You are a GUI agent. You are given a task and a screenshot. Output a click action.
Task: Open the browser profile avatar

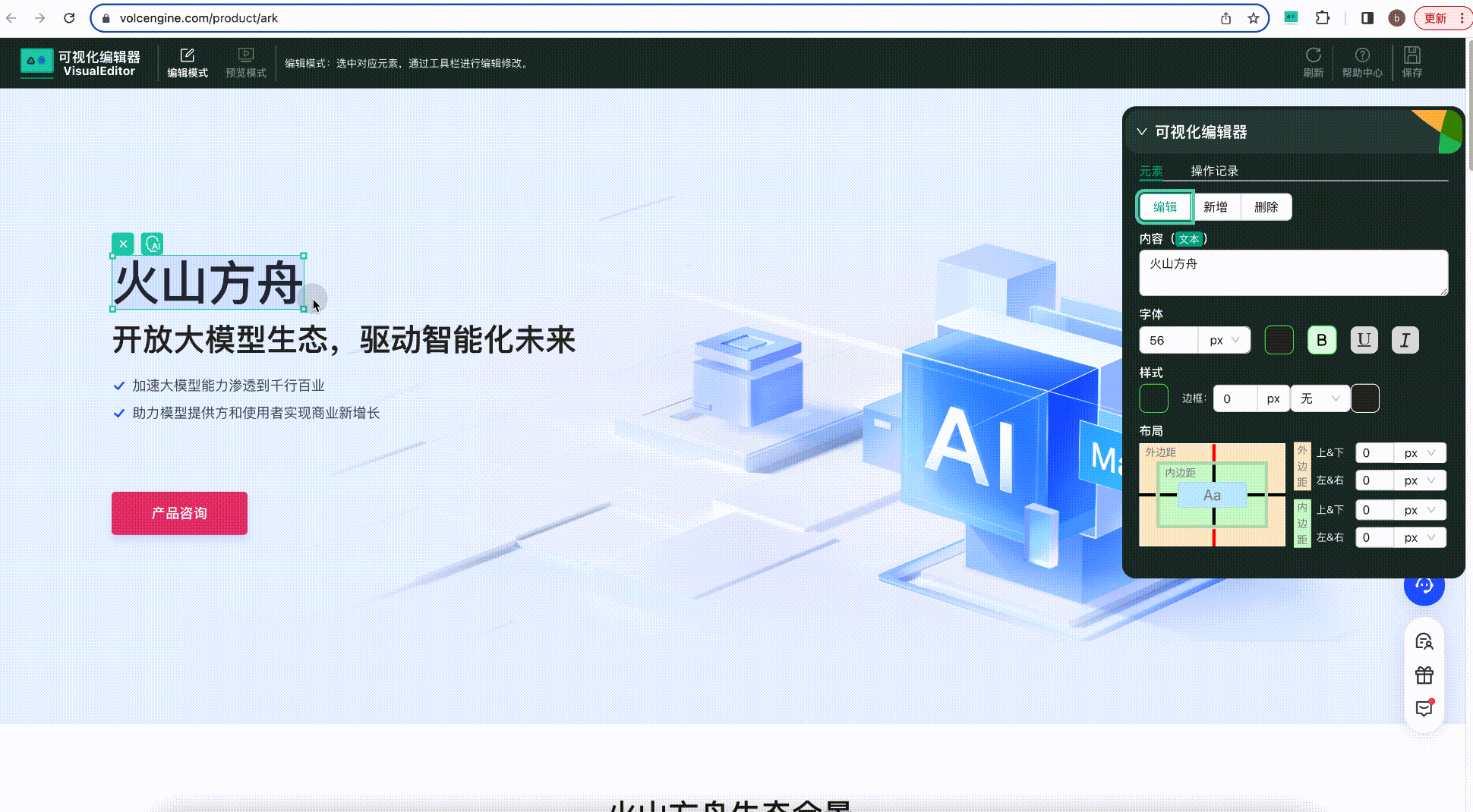click(x=1396, y=18)
